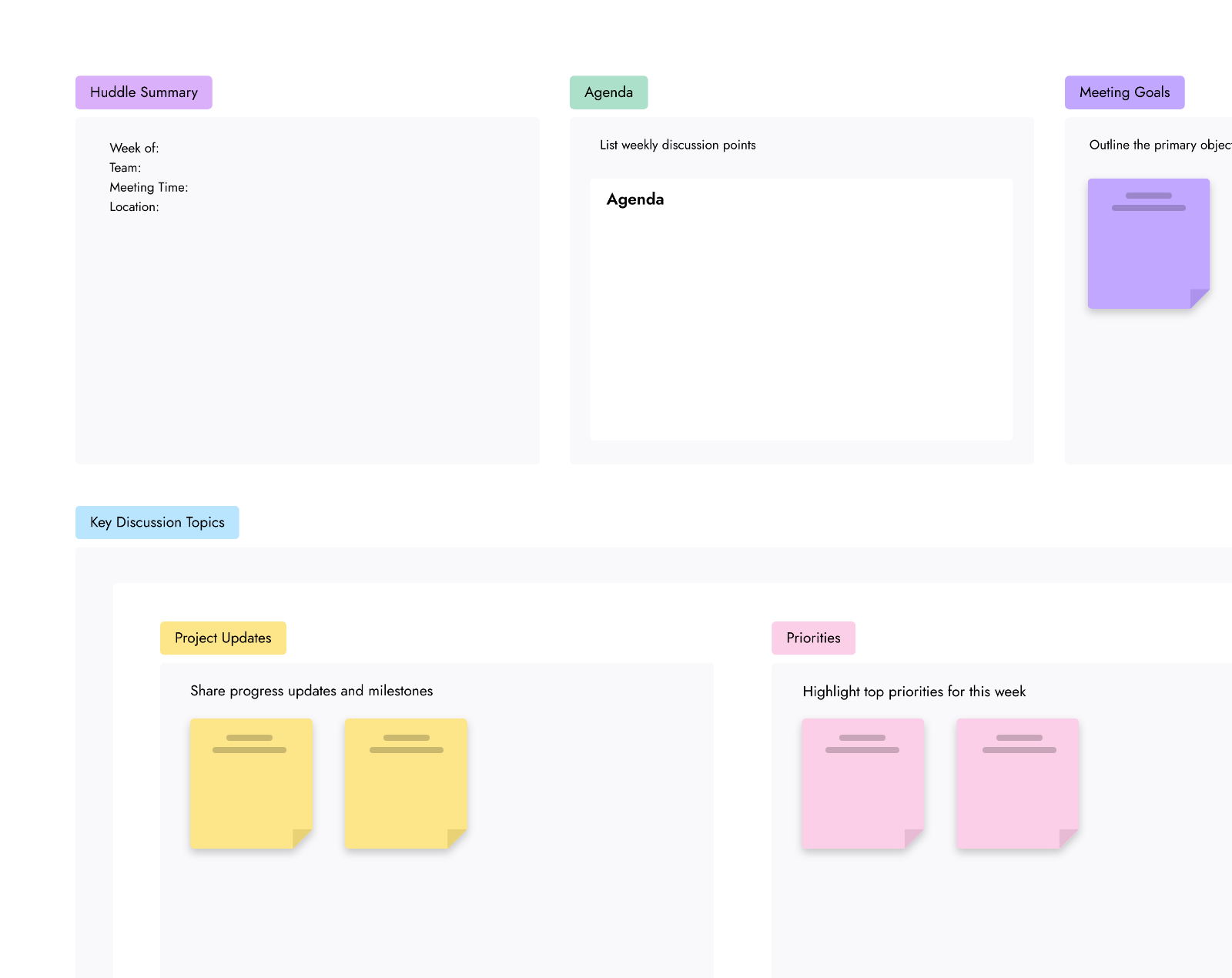This screenshot has height=978, width=1232.
Task: Select the second pink Priorities sticky note
Action: (1017, 783)
